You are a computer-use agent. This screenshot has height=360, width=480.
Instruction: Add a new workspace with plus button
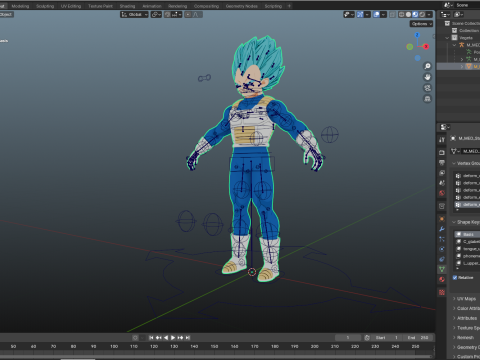[289, 6]
